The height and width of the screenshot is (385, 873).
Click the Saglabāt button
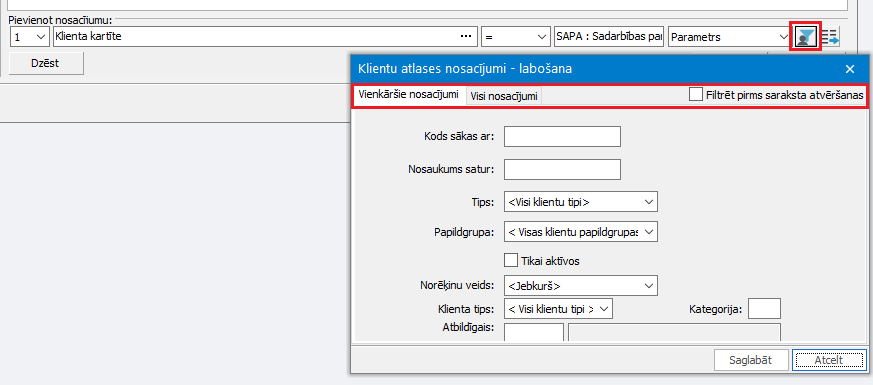point(751,360)
